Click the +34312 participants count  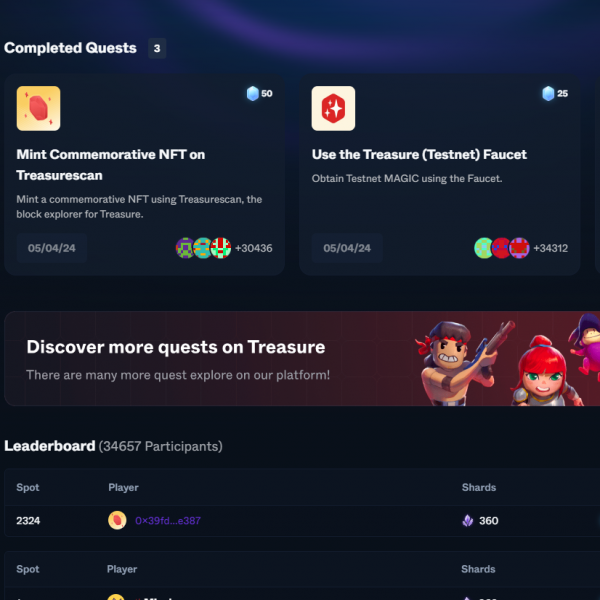click(550, 248)
